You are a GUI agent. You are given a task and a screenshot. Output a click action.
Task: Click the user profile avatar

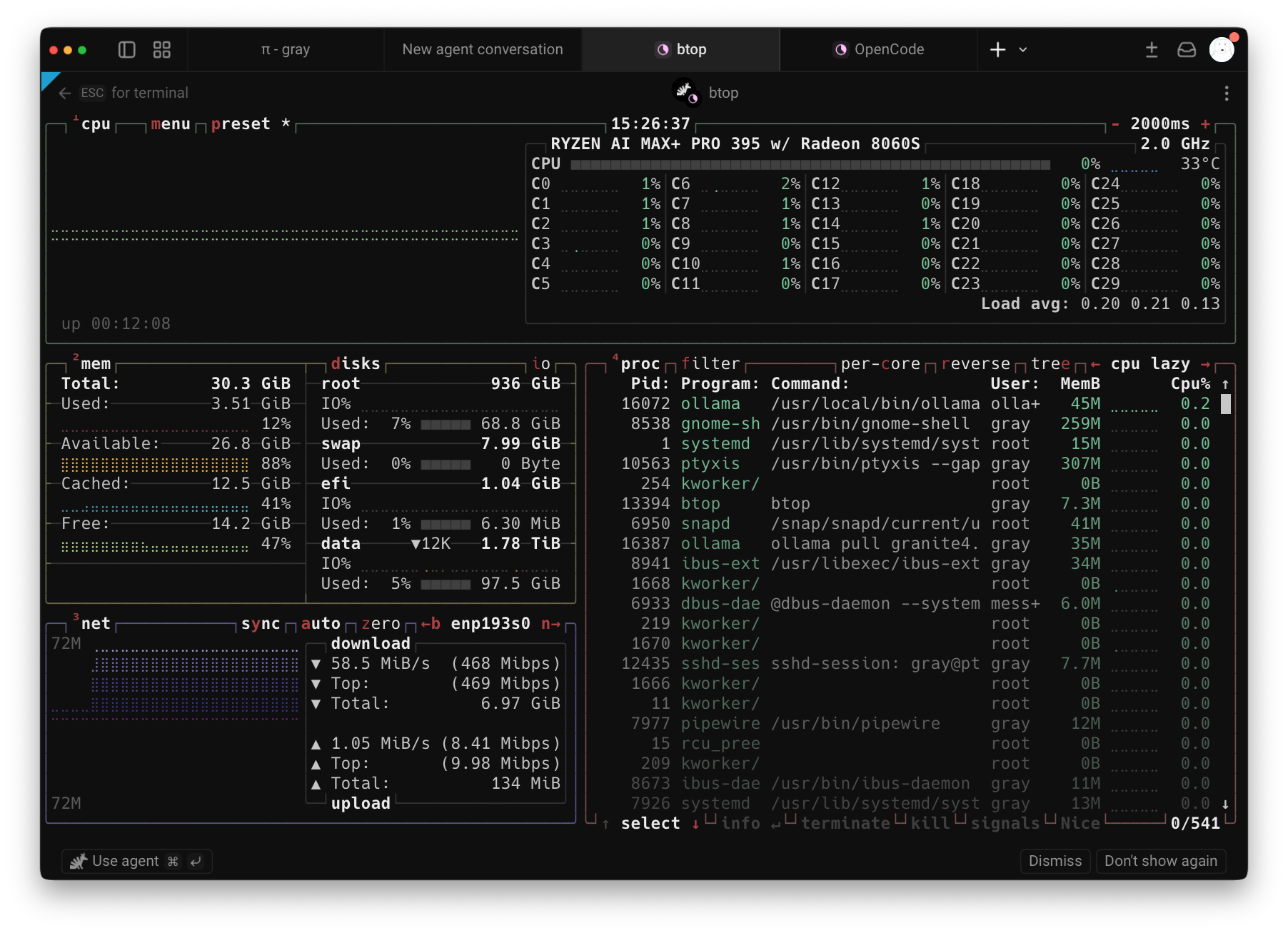tap(1222, 49)
